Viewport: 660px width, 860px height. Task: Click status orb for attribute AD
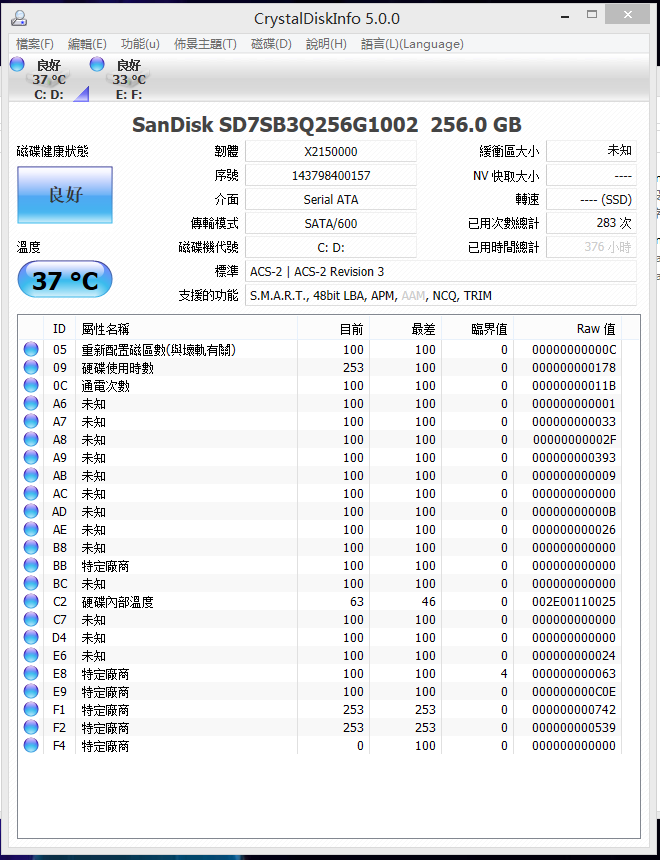[31, 512]
